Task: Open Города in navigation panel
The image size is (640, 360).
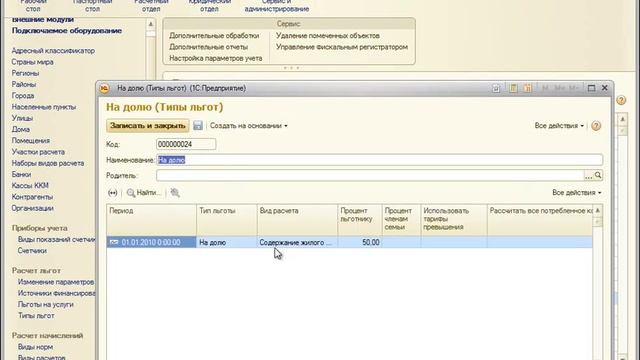Action: [x=23, y=96]
